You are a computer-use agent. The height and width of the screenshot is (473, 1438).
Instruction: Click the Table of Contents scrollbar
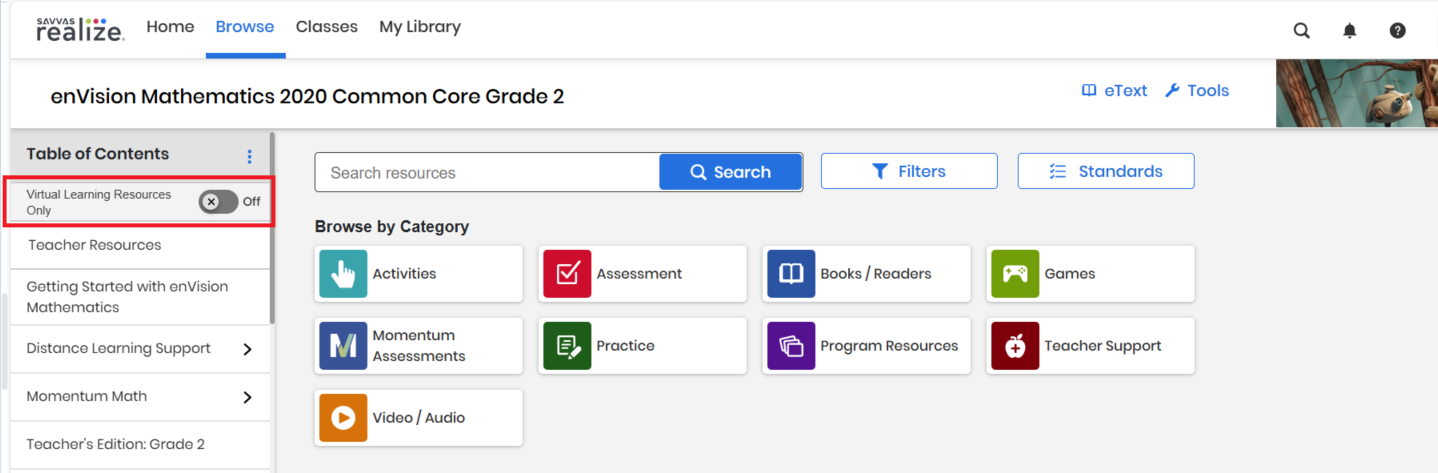(272, 228)
